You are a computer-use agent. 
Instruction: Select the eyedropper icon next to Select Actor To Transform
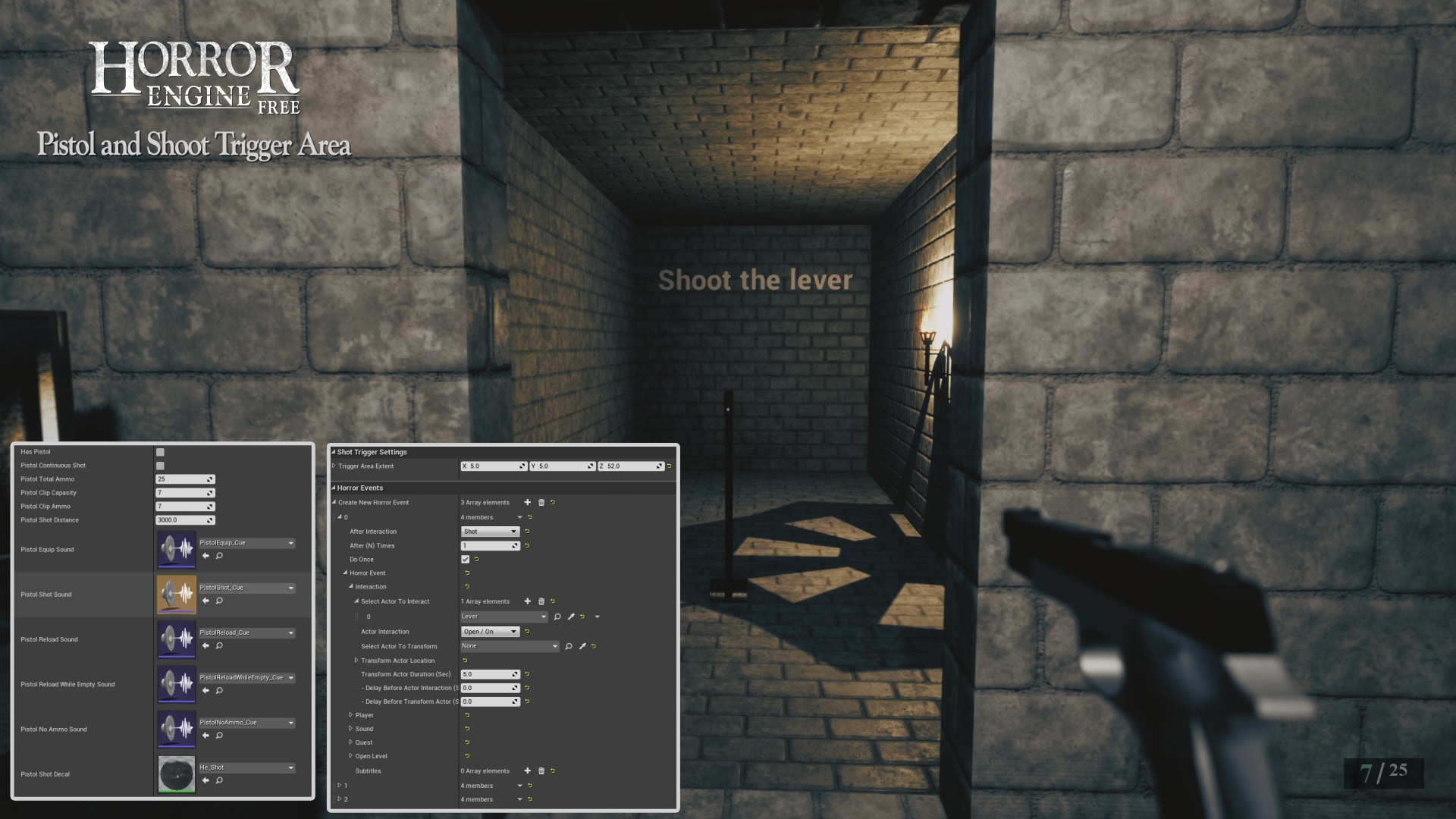[581, 646]
